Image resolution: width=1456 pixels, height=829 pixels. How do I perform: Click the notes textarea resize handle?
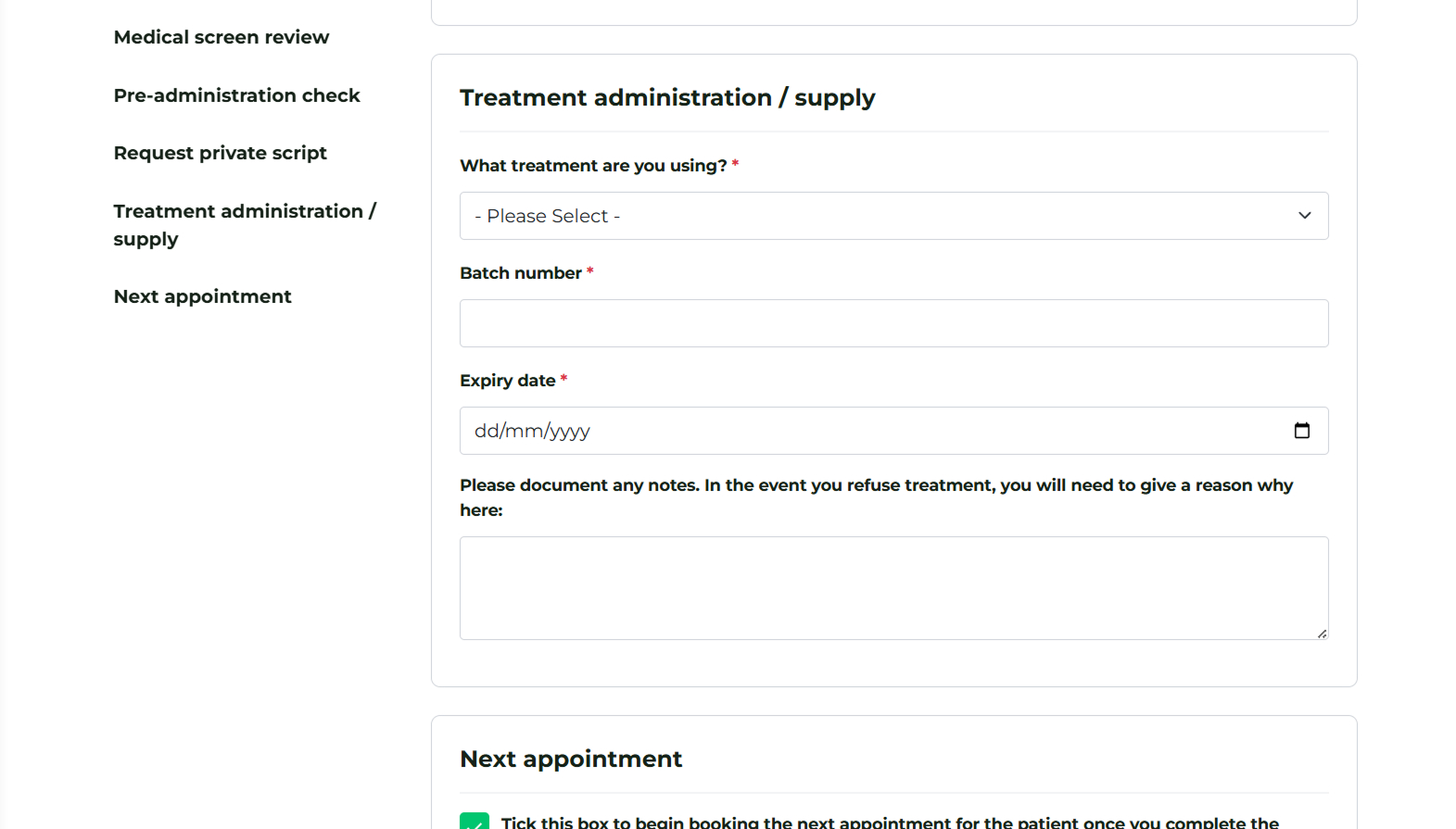click(1322, 634)
